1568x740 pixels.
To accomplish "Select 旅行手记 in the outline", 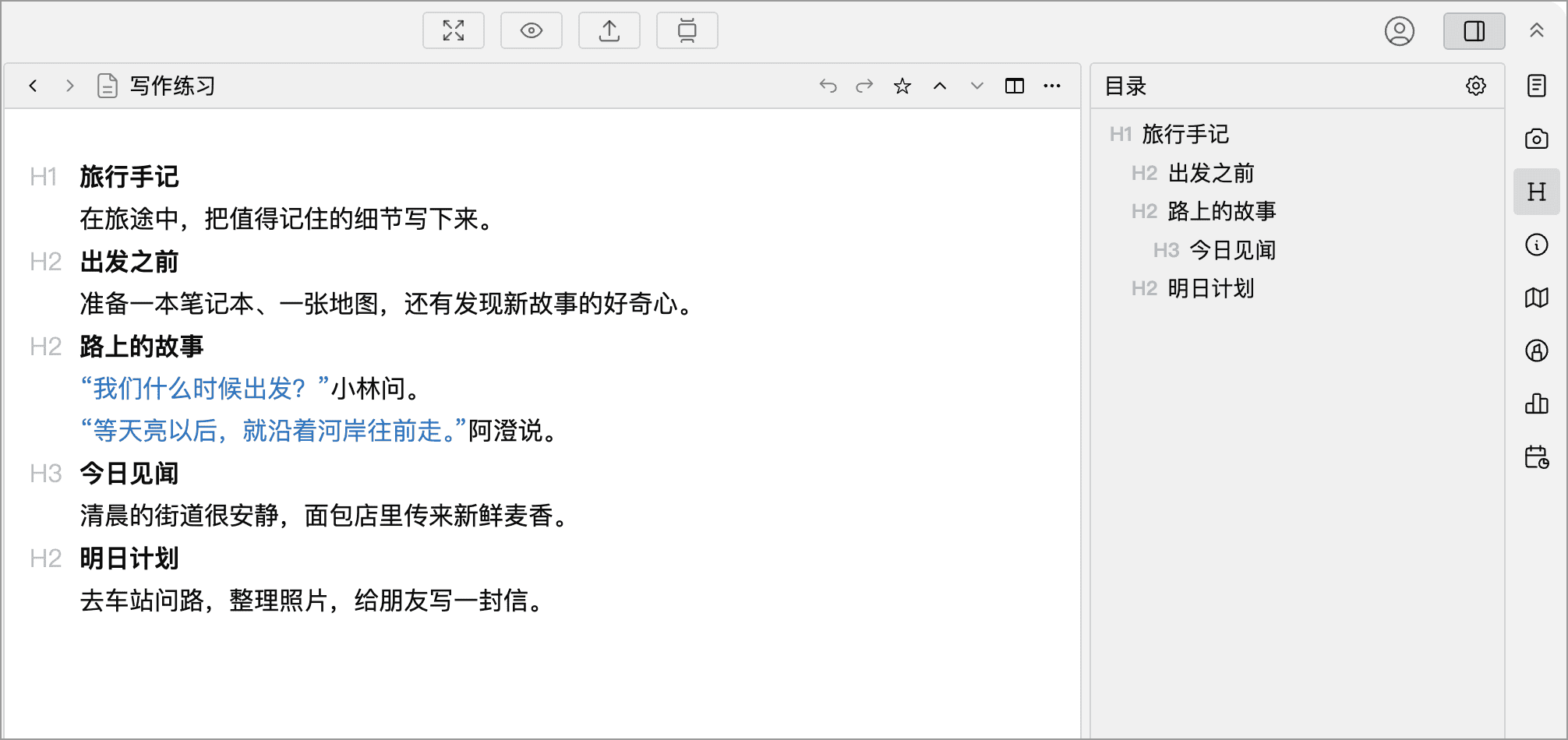I will tap(1185, 134).
